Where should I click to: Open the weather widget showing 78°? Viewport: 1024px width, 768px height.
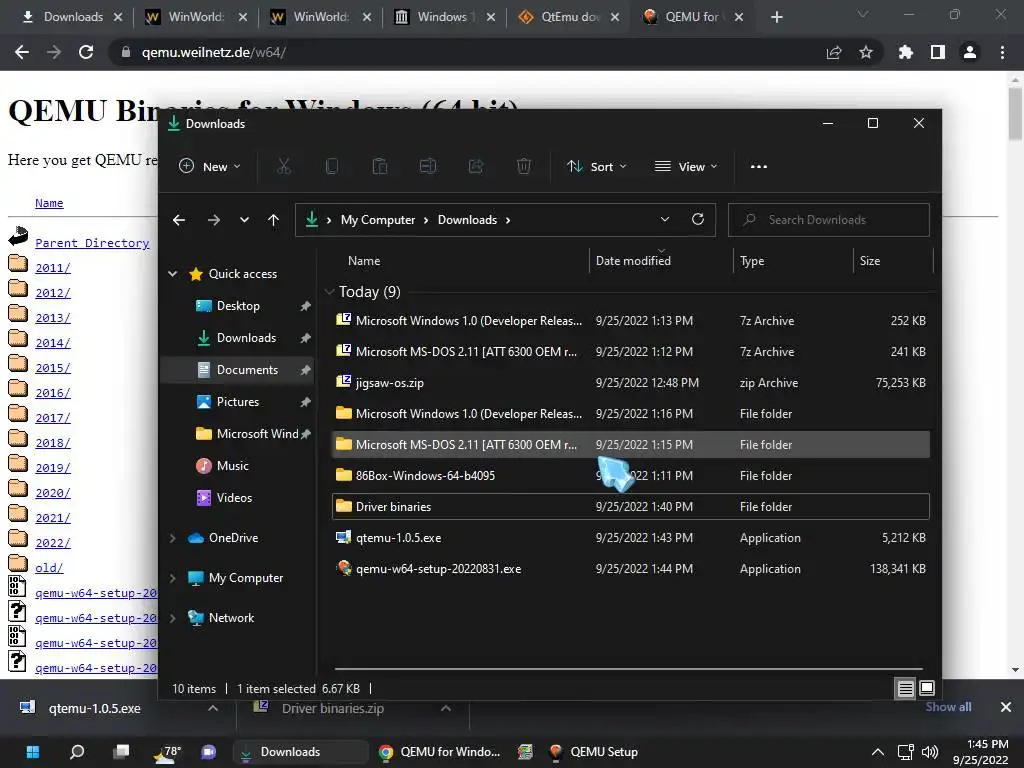[166, 752]
